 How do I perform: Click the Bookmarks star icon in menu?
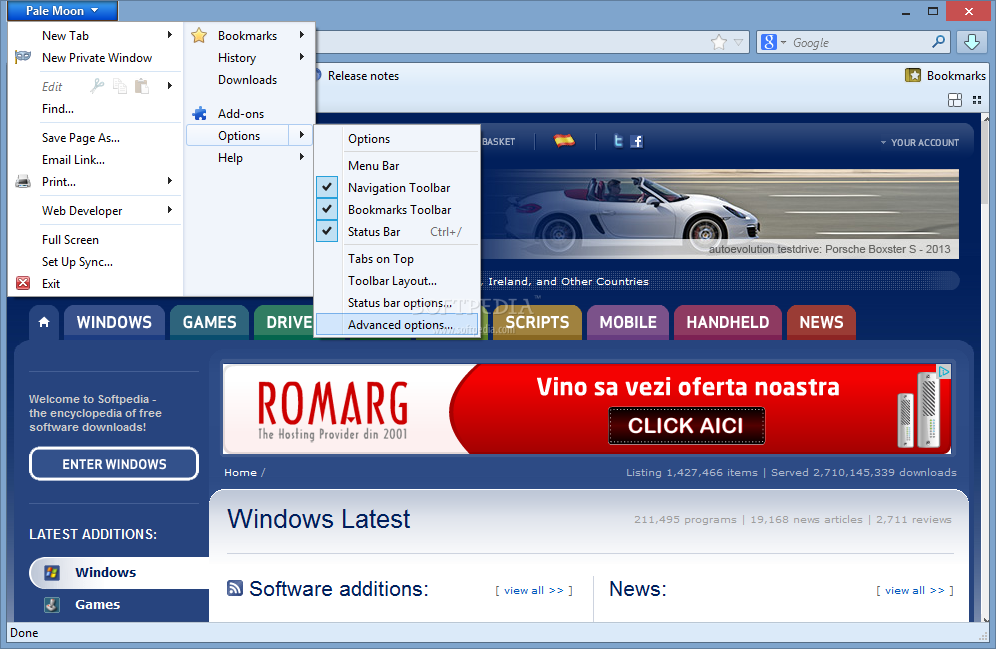199,36
